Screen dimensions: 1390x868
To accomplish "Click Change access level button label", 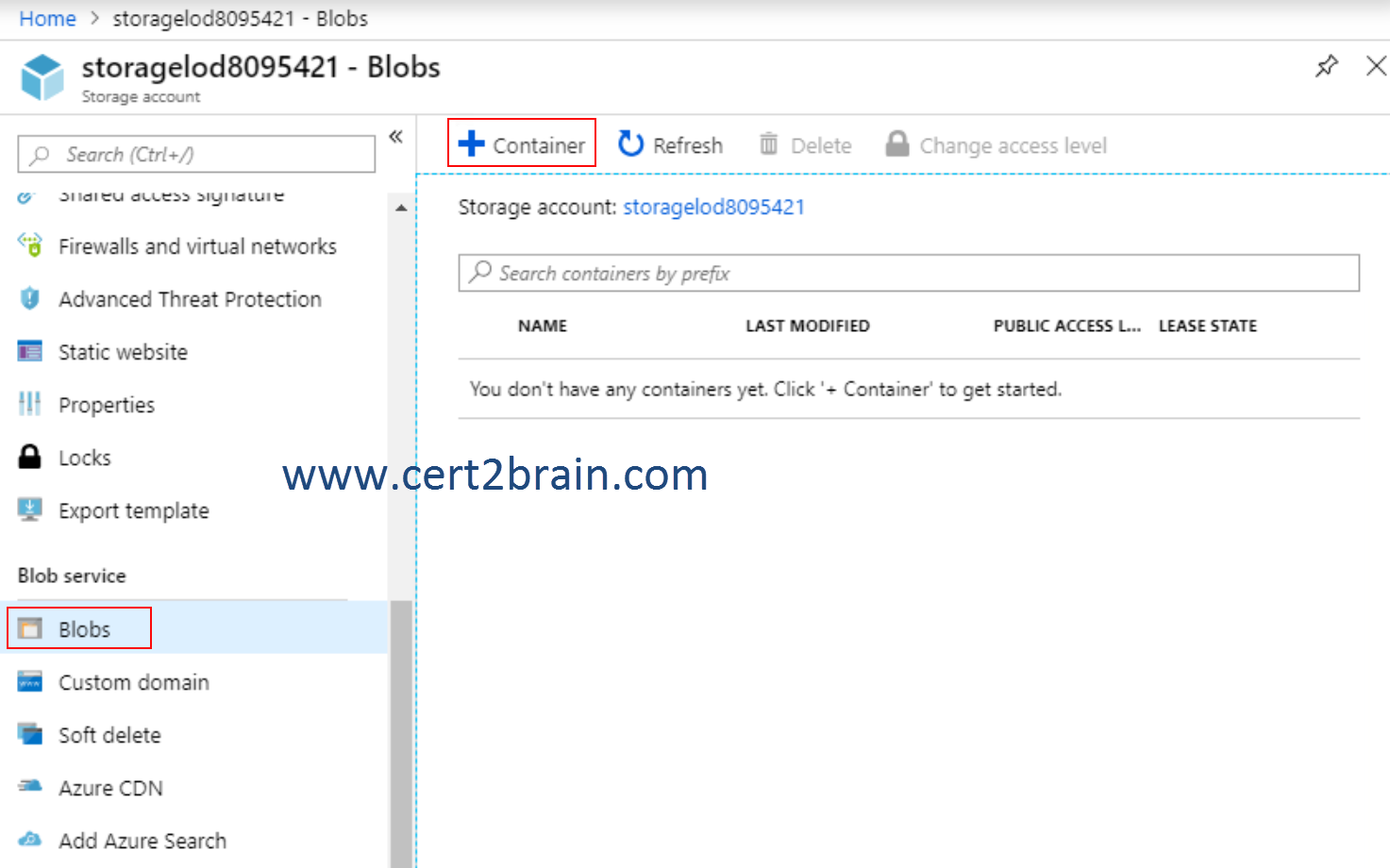I will pos(1013,145).
